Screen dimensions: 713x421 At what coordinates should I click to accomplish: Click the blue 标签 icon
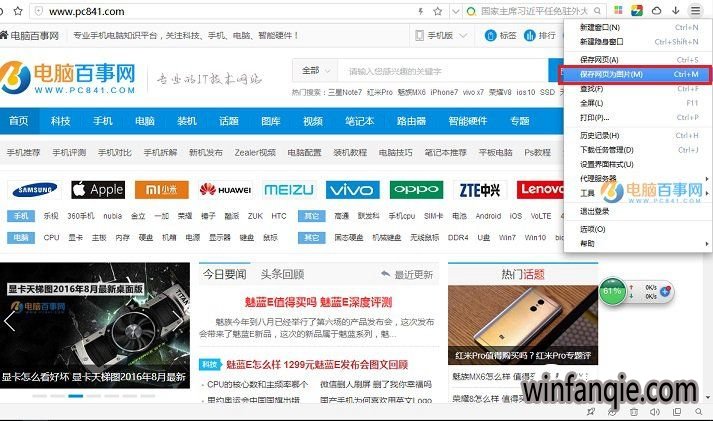pos(490,35)
